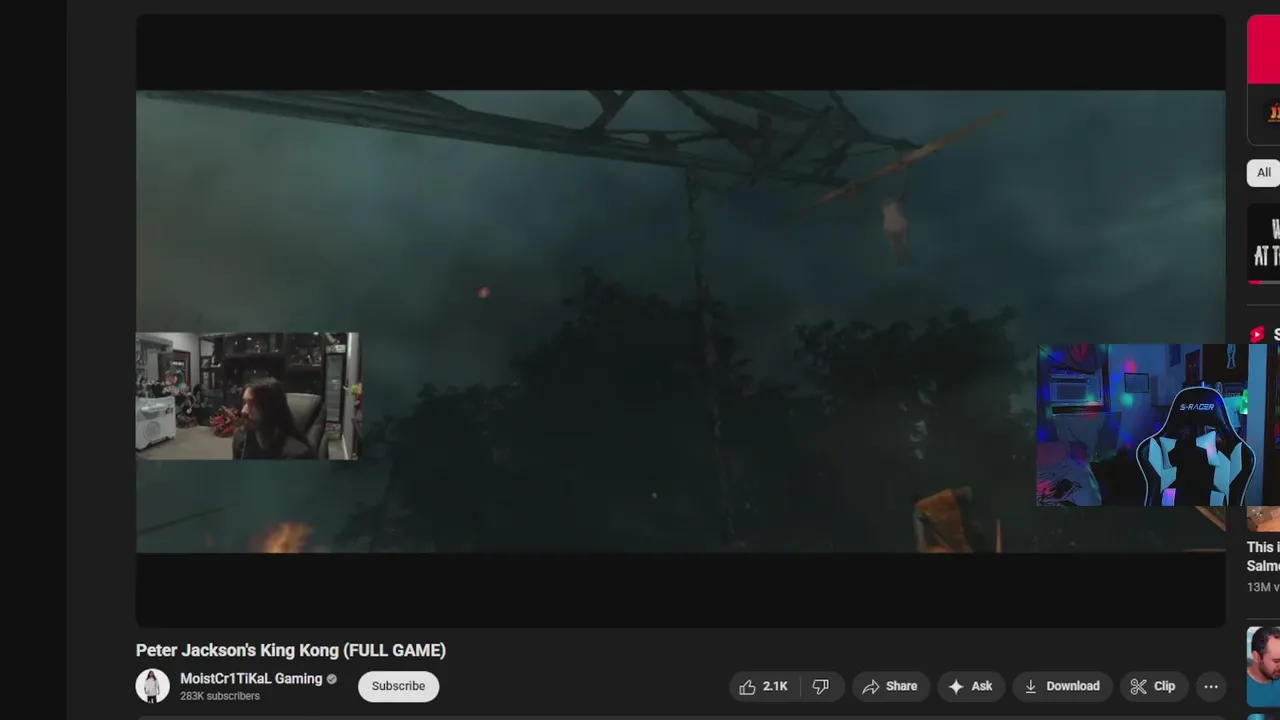Create a Clip of the video

(x=1152, y=686)
